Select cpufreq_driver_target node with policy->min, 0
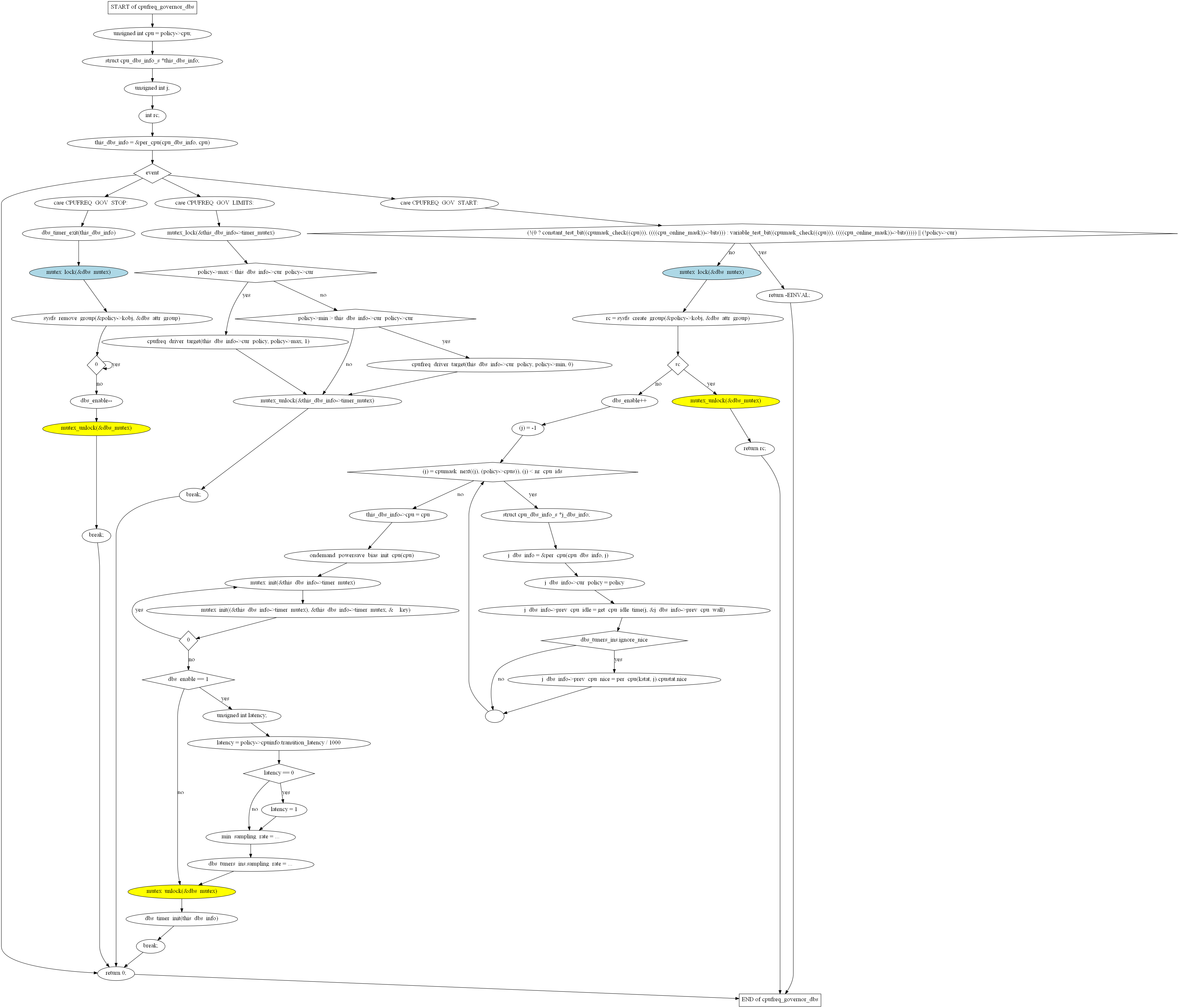This screenshot has height=1008, width=1179. 489,365
